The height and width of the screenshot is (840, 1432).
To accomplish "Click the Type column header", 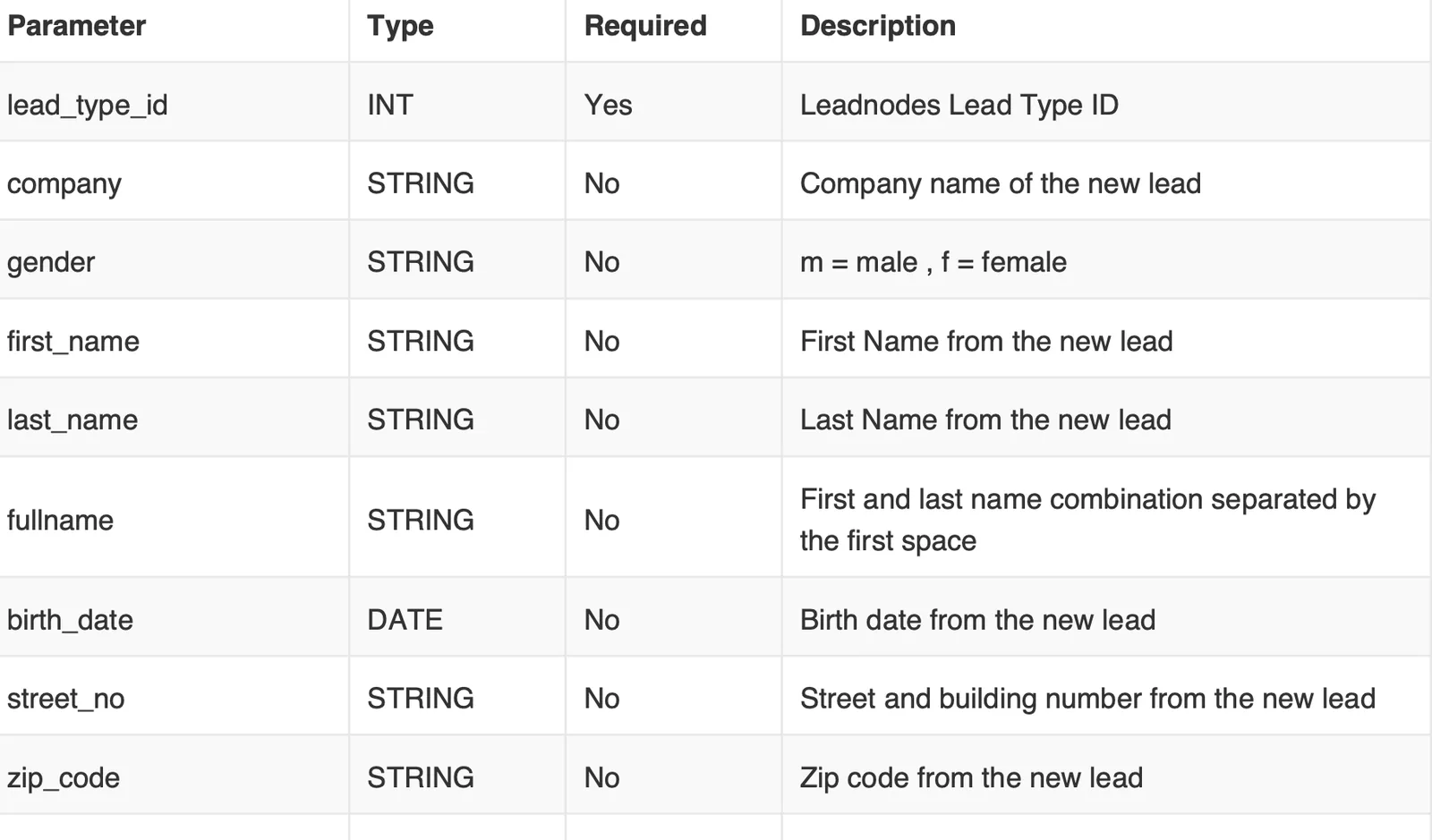I will pos(400,26).
